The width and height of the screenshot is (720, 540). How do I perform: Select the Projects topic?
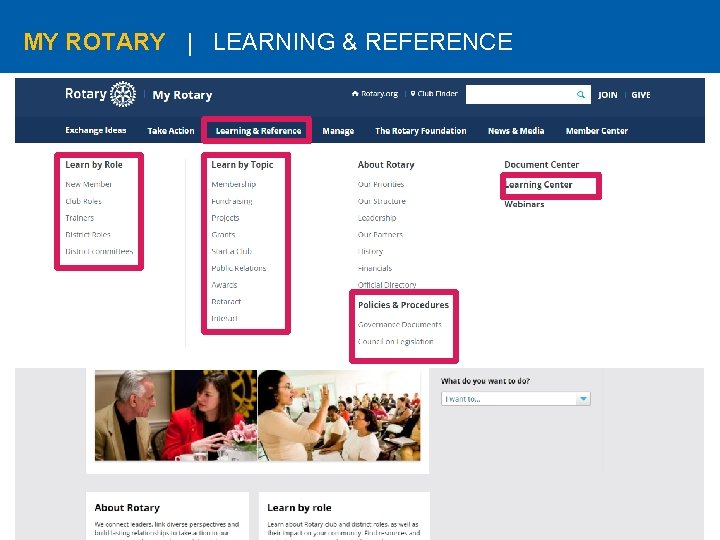(x=225, y=218)
